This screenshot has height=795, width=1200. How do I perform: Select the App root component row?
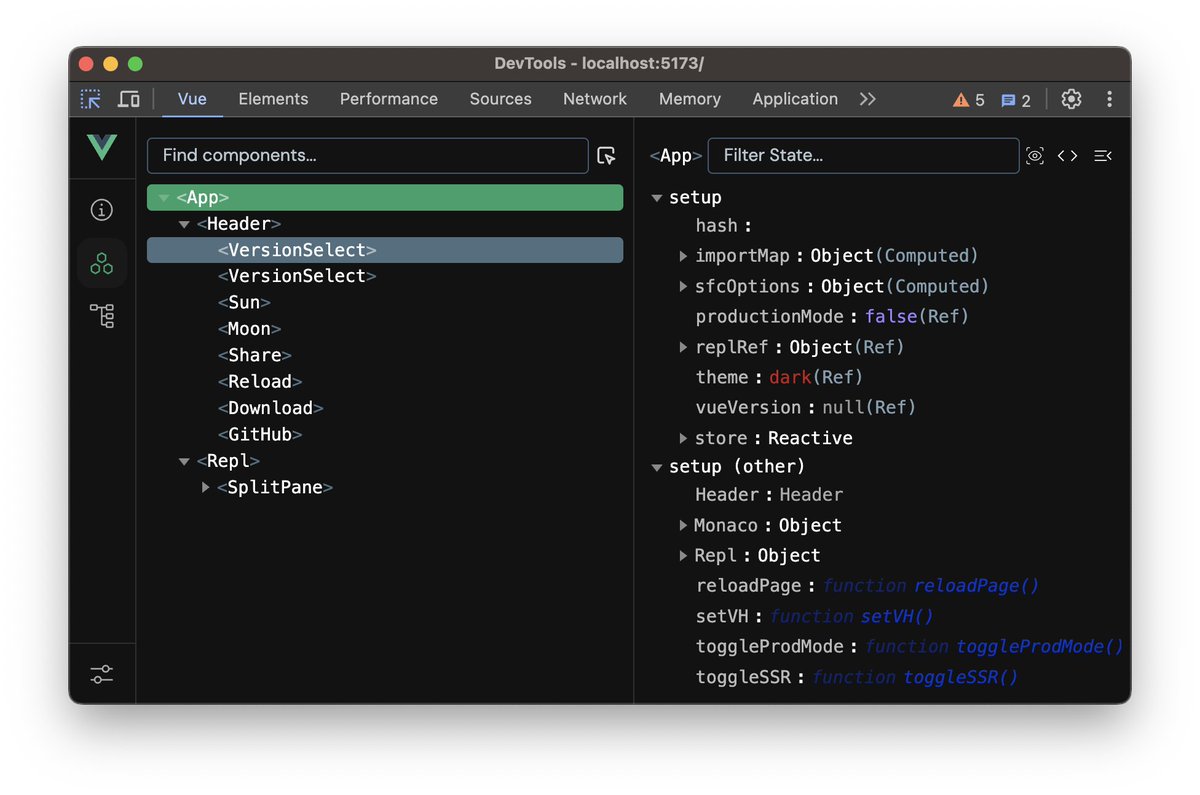click(385, 198)
